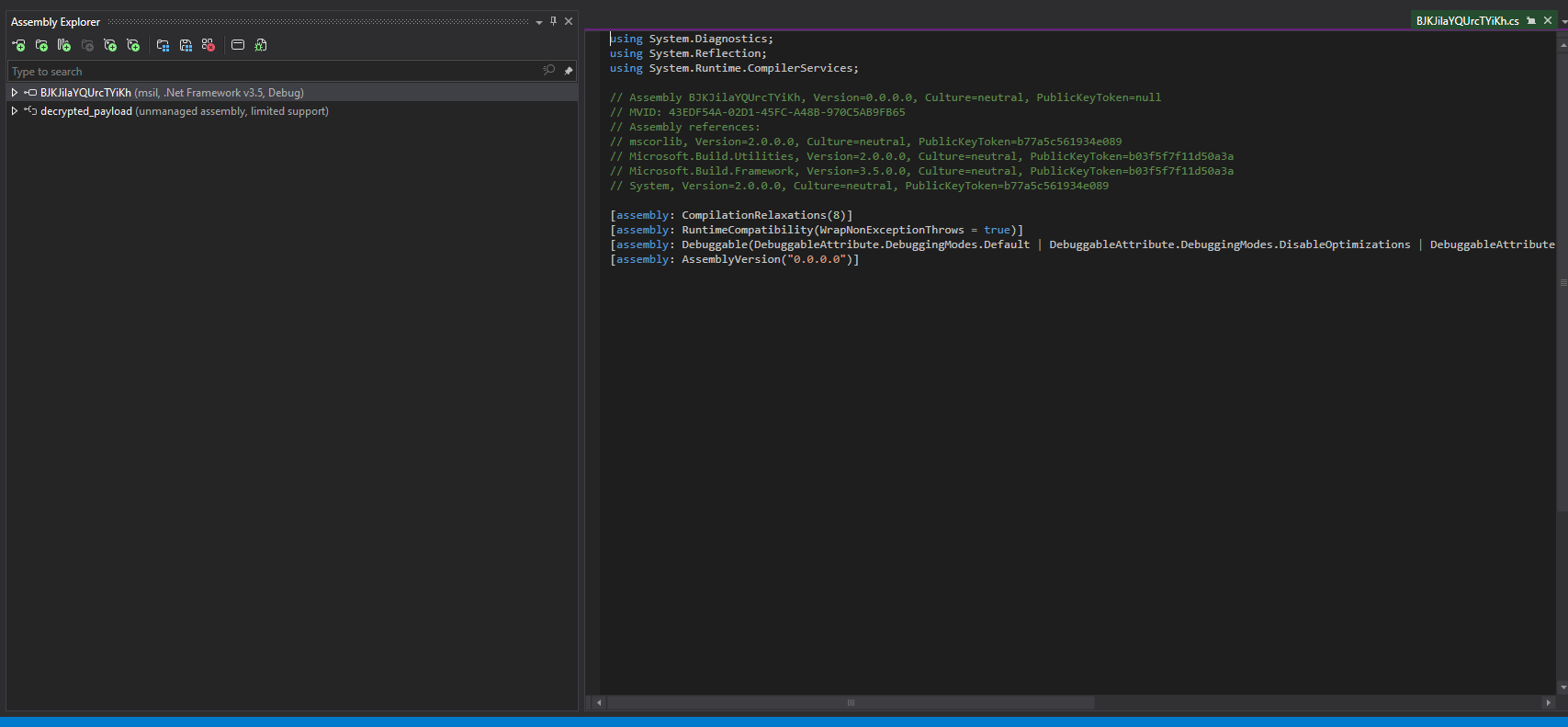Screen dimensions: 1568x727
Task: Click the green bug icon in Assembly Explorer toolbar
Action: [261, 45]
